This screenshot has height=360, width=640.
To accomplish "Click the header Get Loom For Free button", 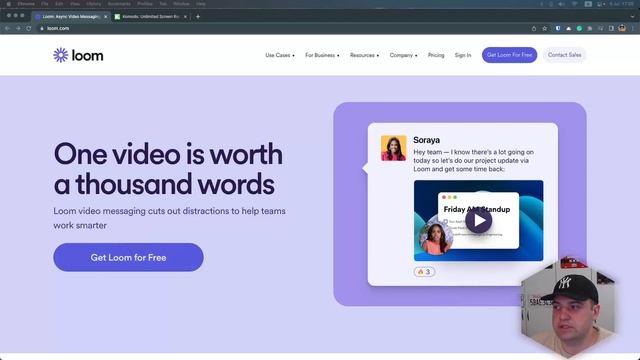I will click(509, 55).
